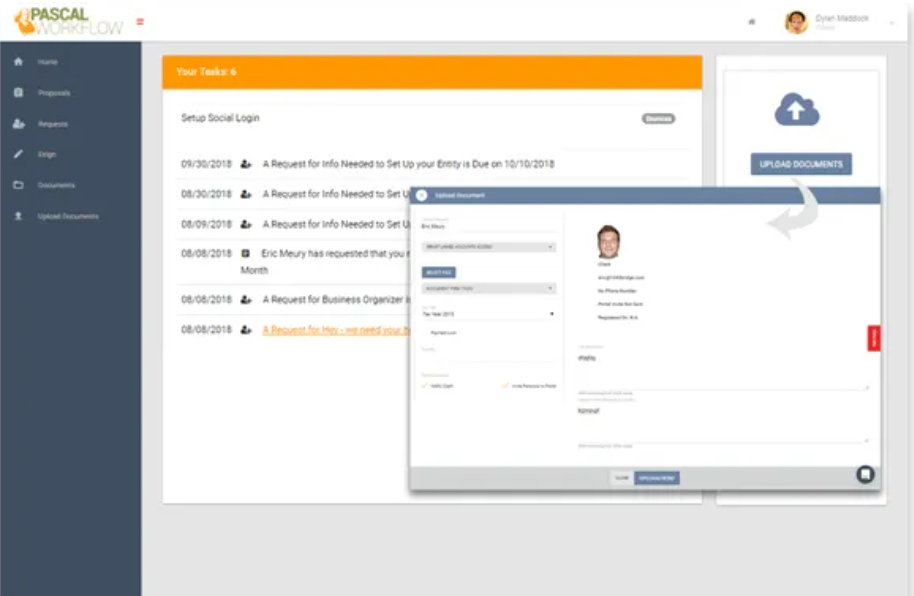914x596 pixels.
Task: Open Documents in the sidebar menu
Action: (56, 185)
